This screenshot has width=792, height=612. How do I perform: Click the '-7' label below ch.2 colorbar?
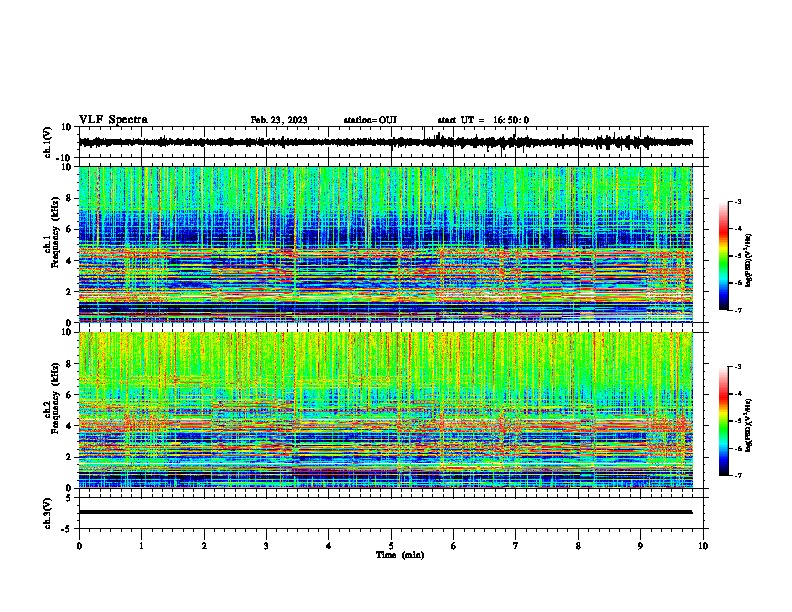(738, 475)
